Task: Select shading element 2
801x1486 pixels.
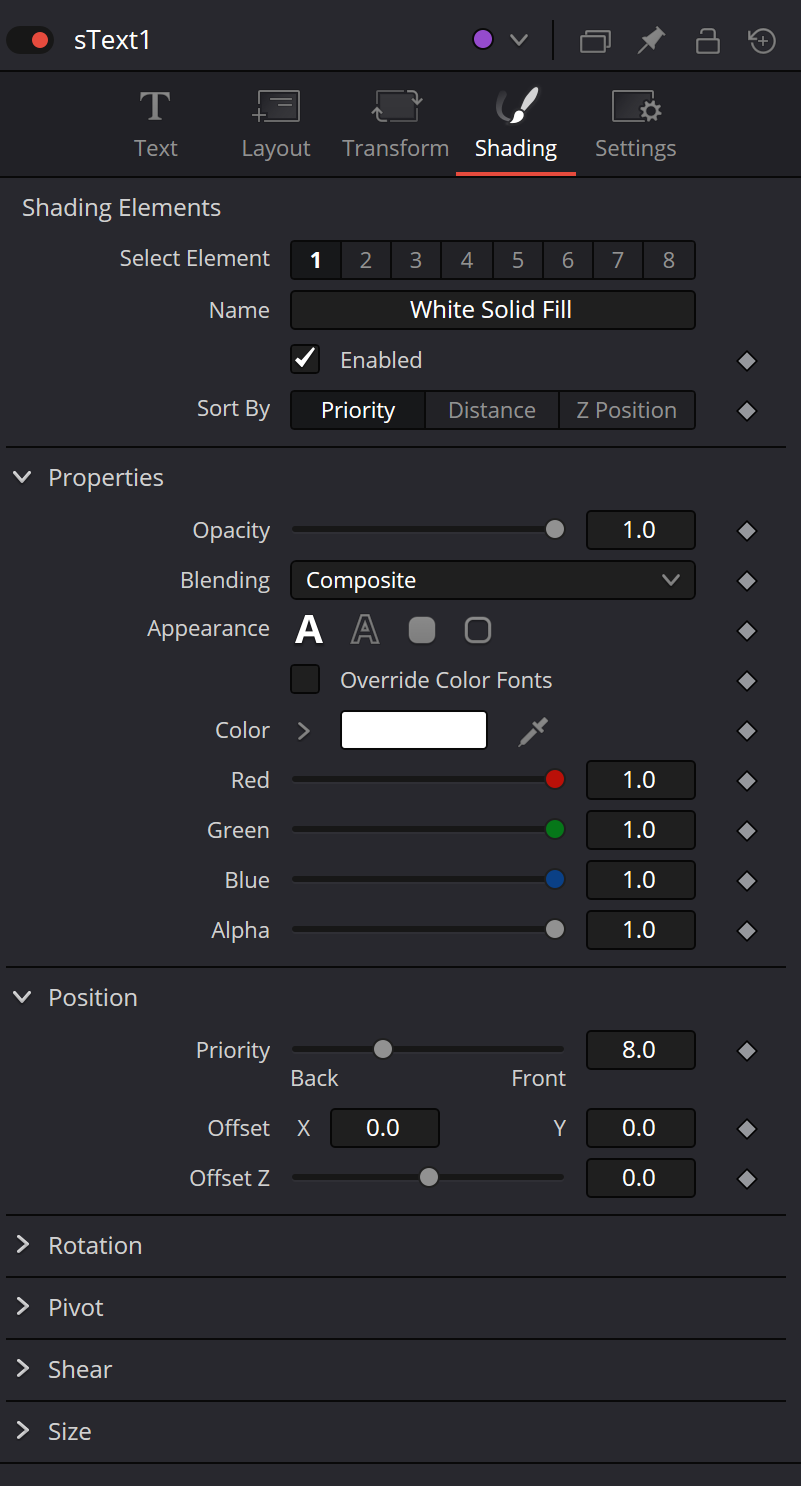Action: 366,260
